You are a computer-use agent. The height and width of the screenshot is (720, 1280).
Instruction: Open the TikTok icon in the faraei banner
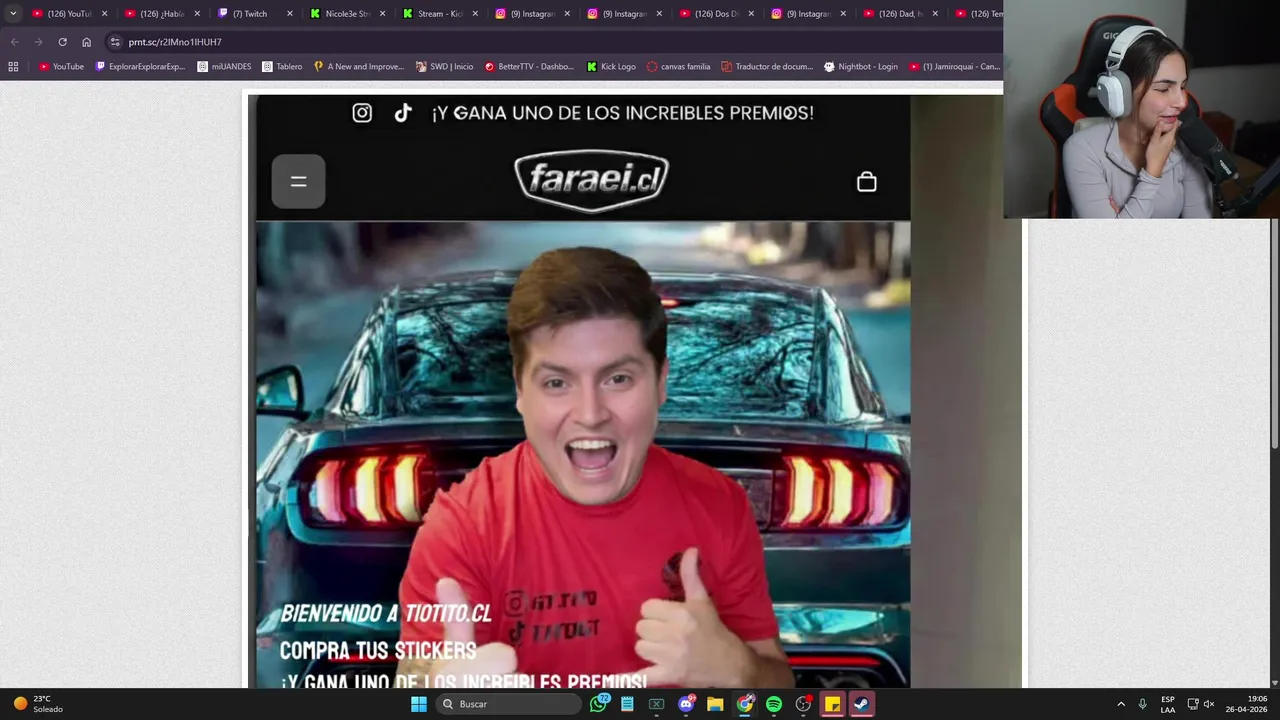tap(403, 113)
